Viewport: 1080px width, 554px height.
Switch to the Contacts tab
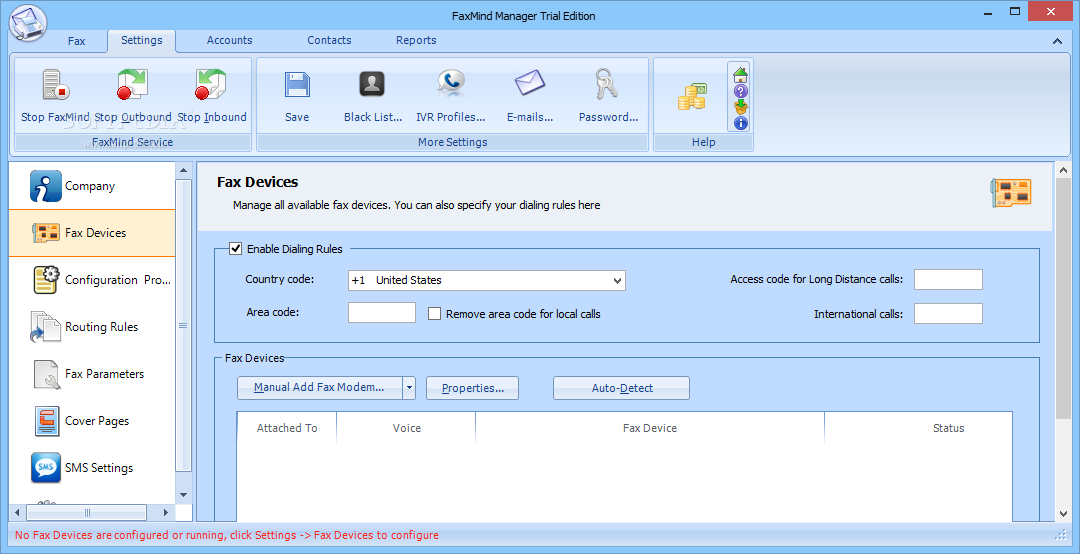329,40
